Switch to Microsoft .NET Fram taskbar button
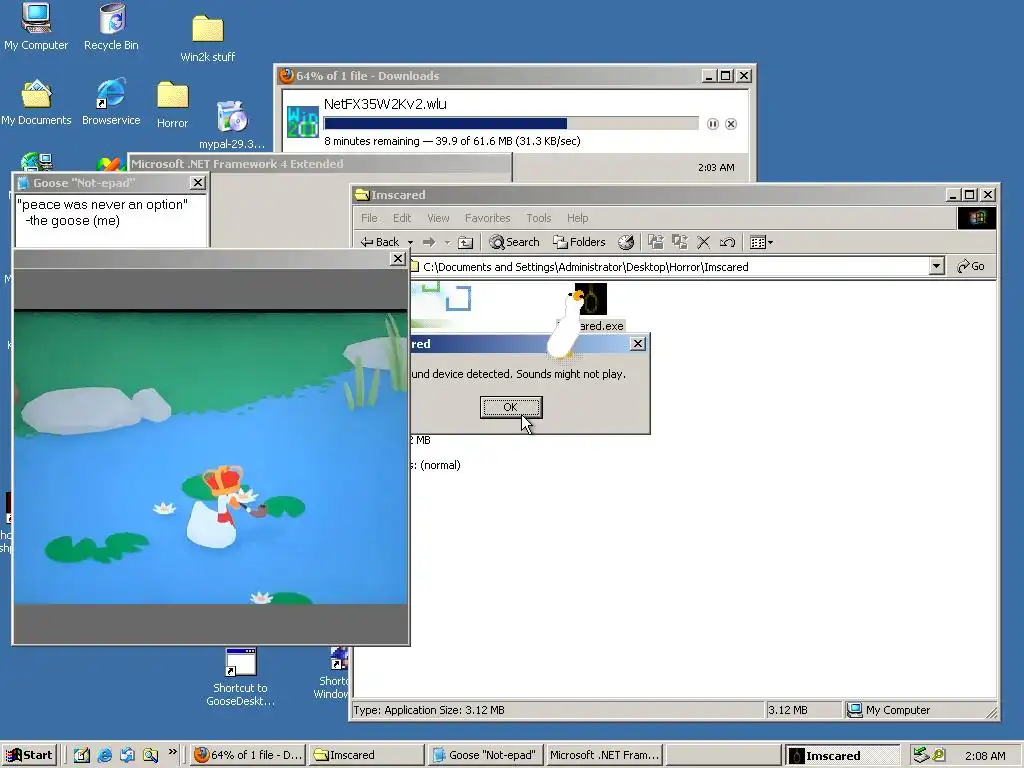 (604, 756)
